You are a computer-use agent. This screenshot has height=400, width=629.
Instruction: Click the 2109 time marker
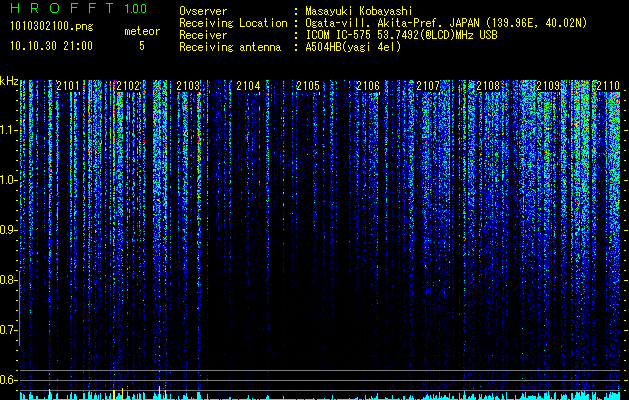[548, 86]
